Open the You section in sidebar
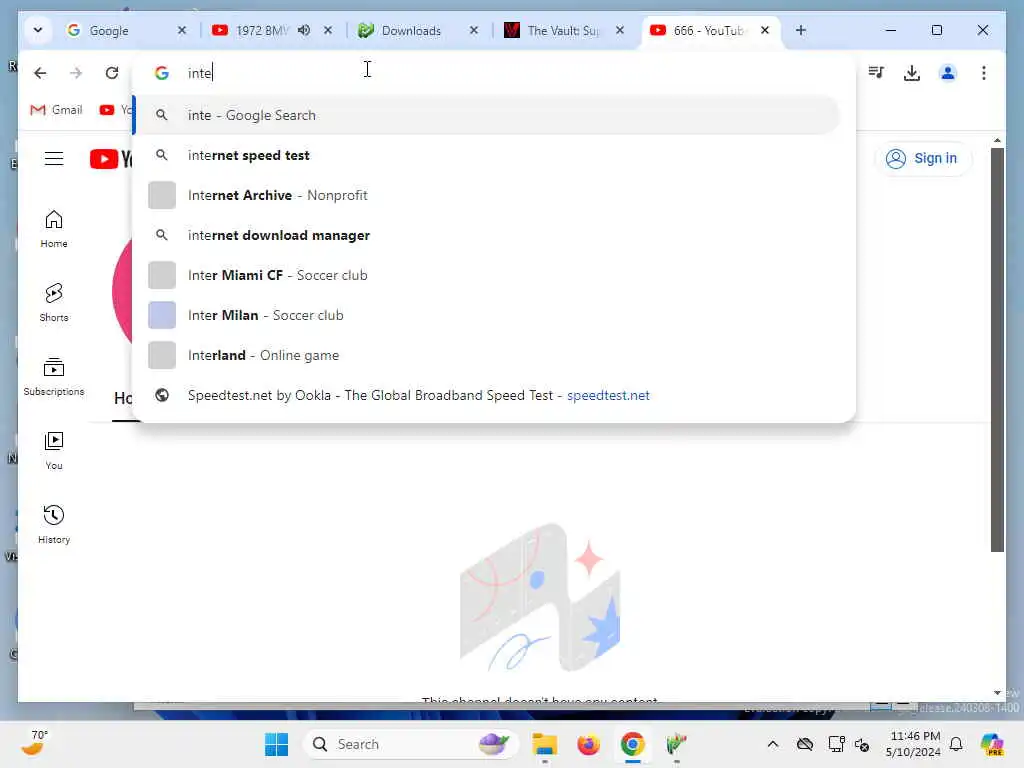The height and width of the screenshot is (768, 1024). click(x=54, y=451)
